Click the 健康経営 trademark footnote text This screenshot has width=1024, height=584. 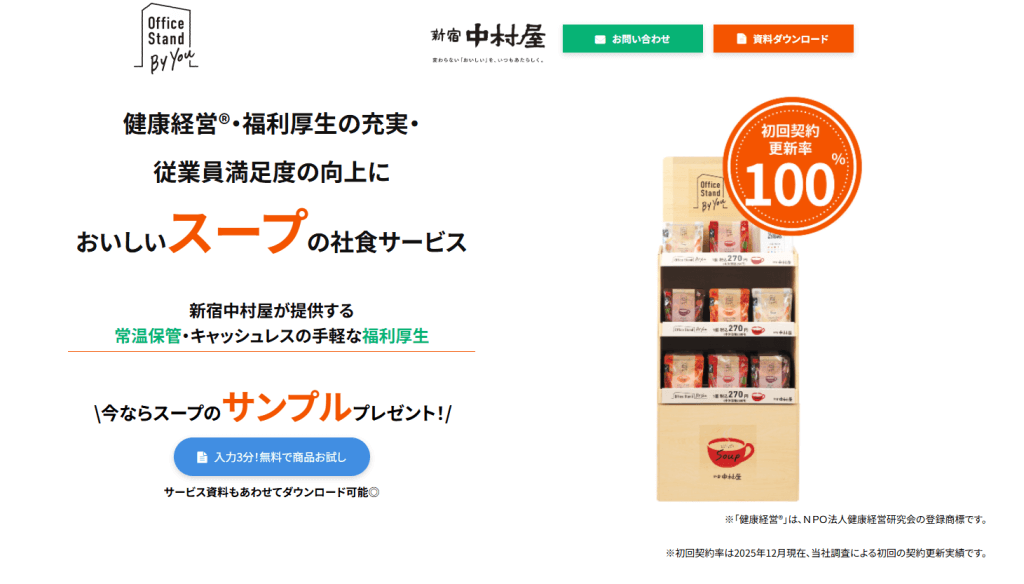856,519
